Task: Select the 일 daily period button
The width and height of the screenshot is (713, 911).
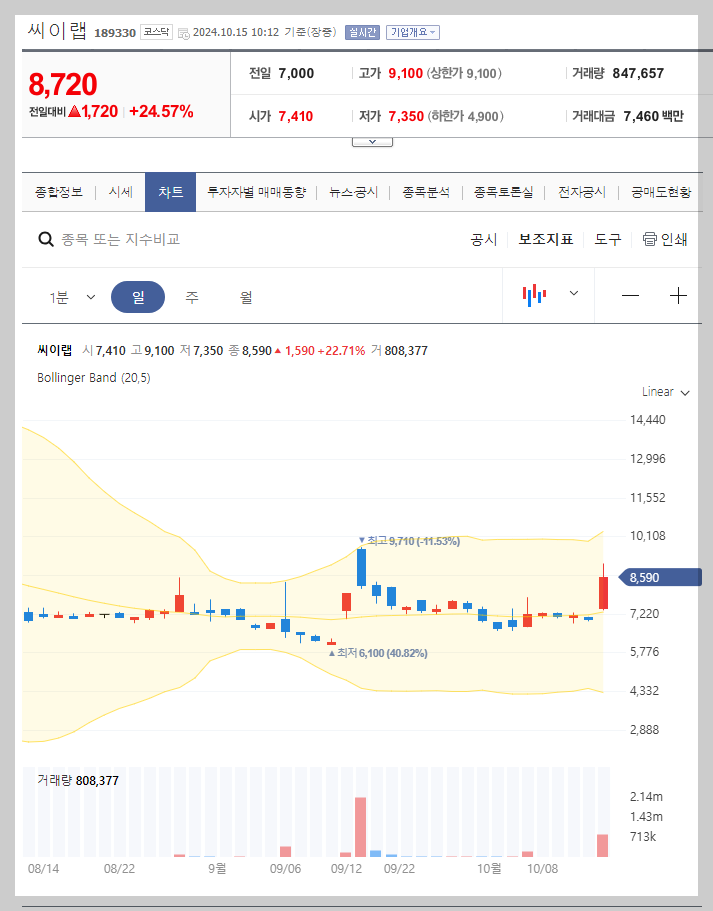Action: (x=138, y=297)
